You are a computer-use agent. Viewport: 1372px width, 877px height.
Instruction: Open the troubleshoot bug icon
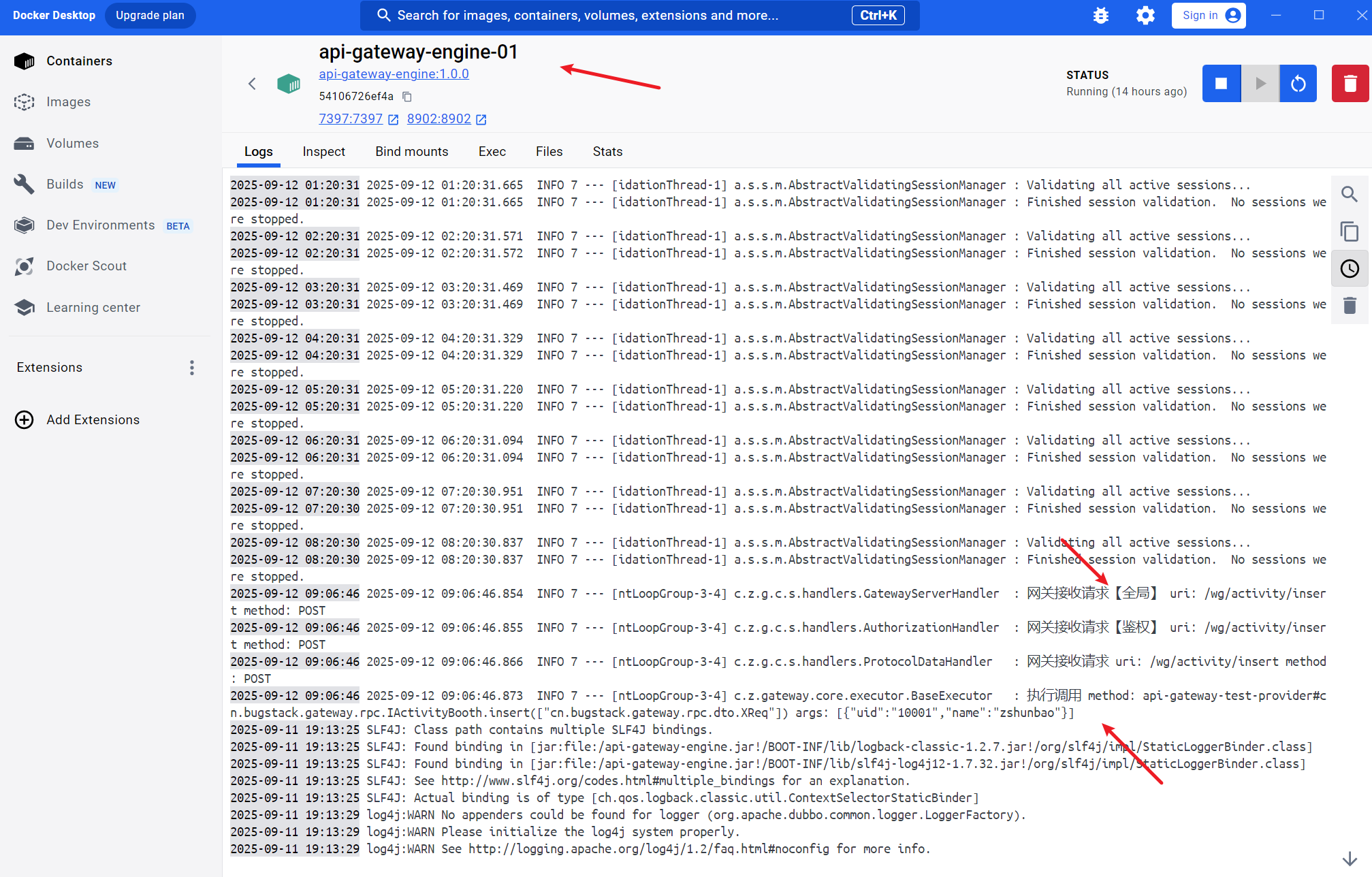coord(1100,16)
